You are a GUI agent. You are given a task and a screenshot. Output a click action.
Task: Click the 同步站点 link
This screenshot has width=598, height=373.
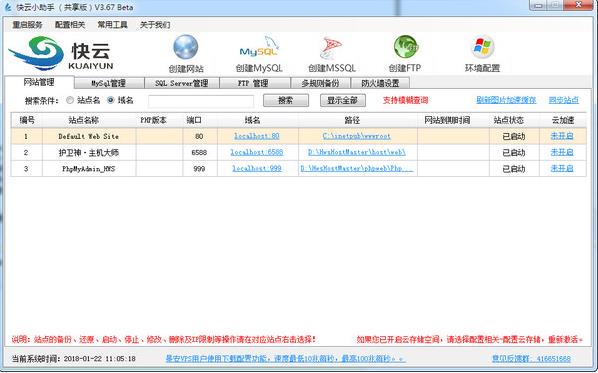pos(564,100)
